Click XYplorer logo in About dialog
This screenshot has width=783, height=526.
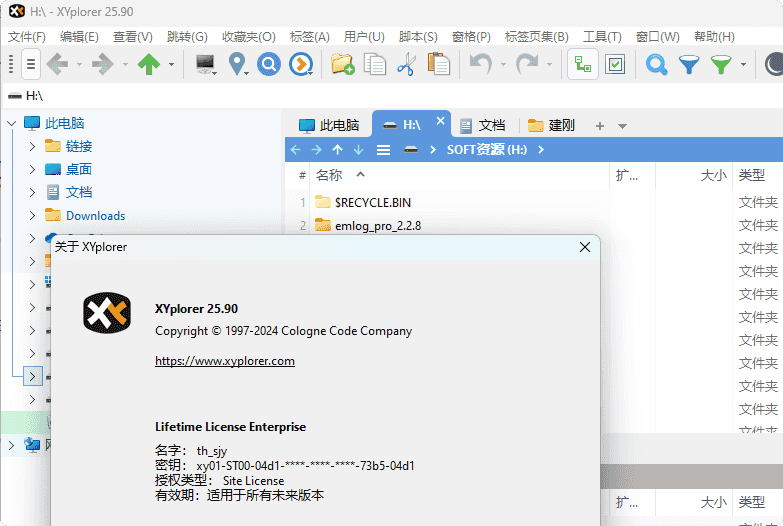pos(107,313)
